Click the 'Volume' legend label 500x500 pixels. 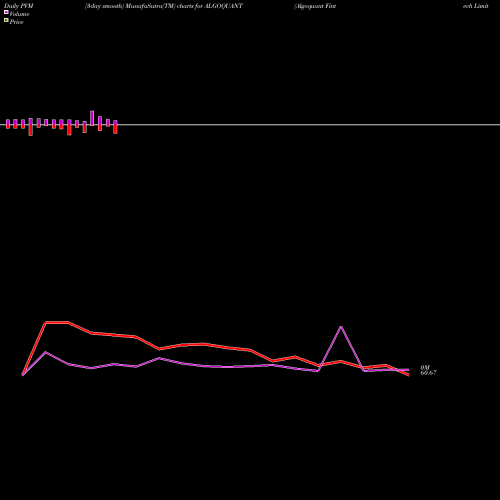(19, 14)
